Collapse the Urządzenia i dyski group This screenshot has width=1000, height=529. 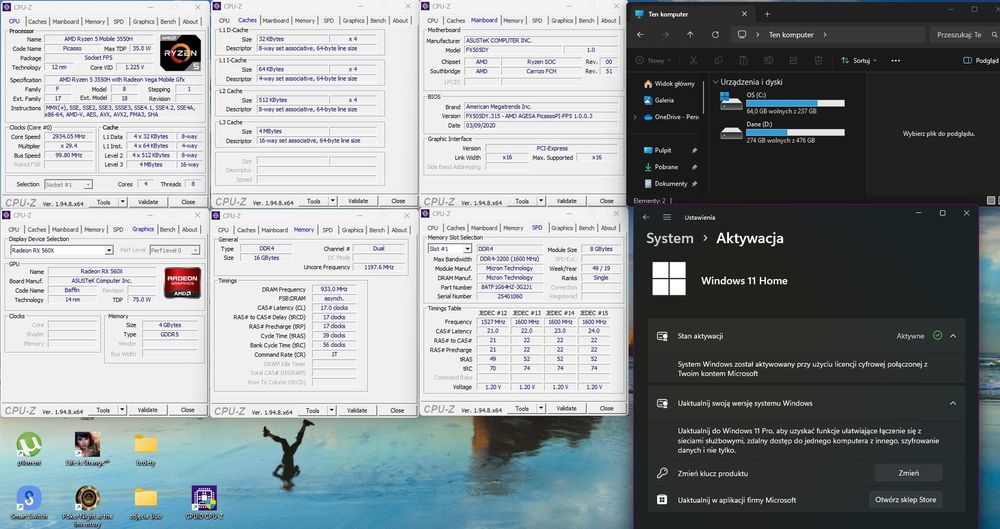(x=716, y=82)
